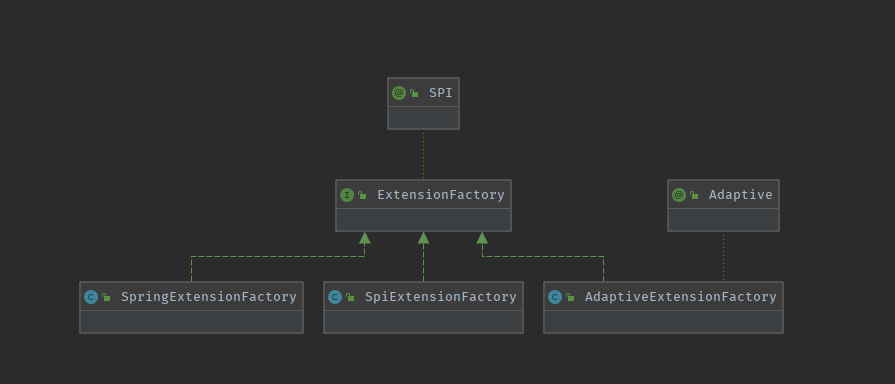Click the public lock icon beside SPI
The width and height of the screenshot is (895, 384).
[414, 93]
